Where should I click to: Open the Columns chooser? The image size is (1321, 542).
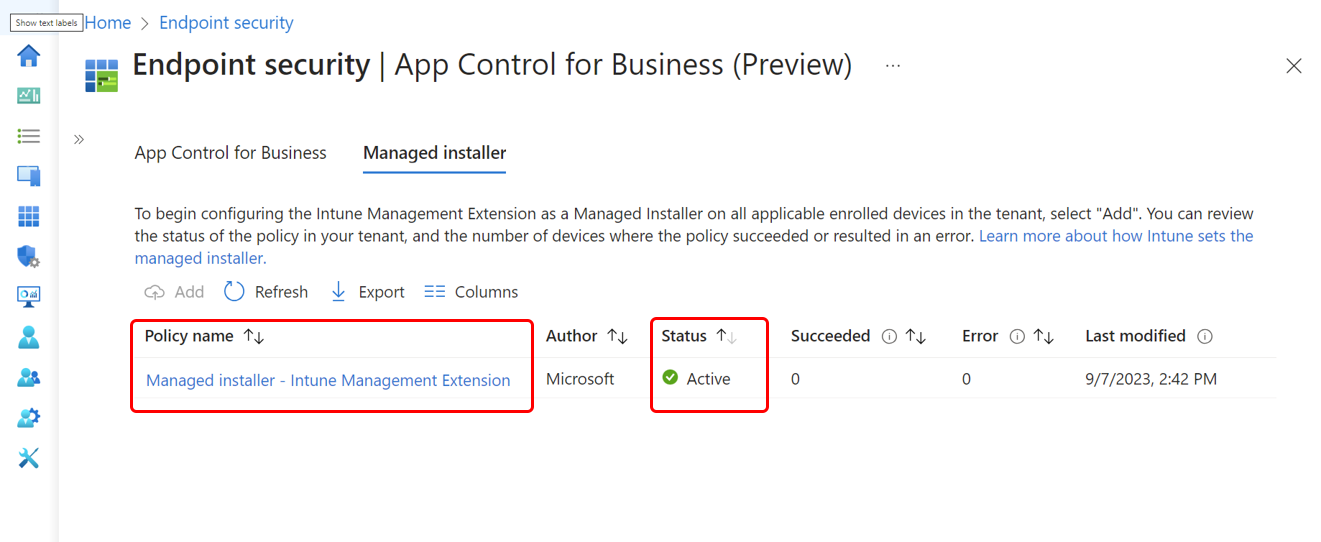(x=471, y=292)
